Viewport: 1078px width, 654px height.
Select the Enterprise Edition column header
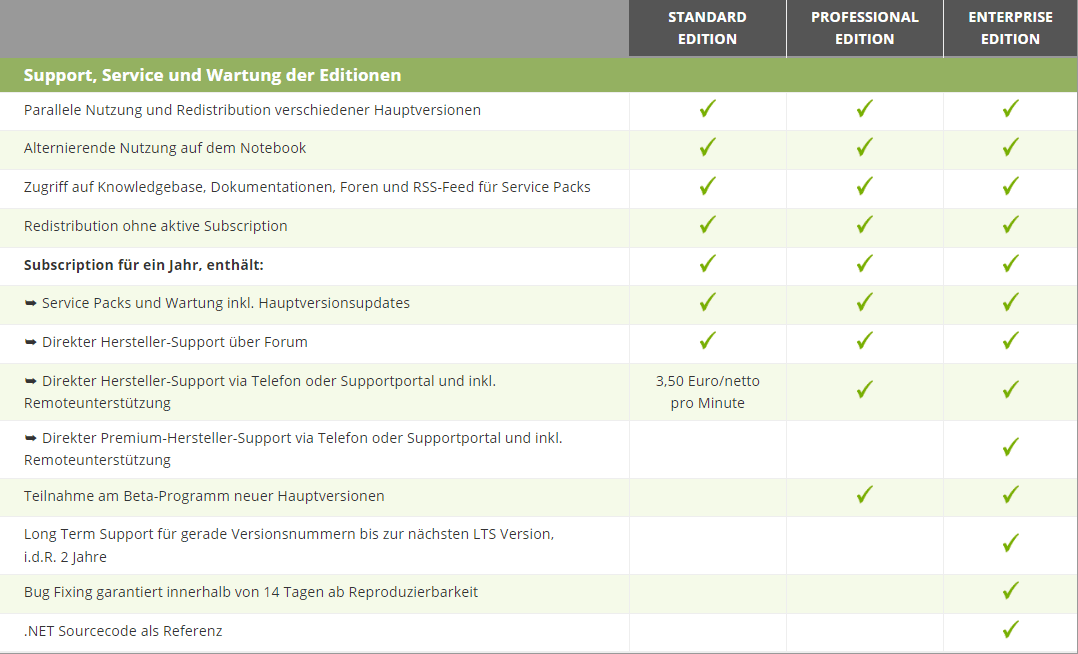pos(1011,28)
